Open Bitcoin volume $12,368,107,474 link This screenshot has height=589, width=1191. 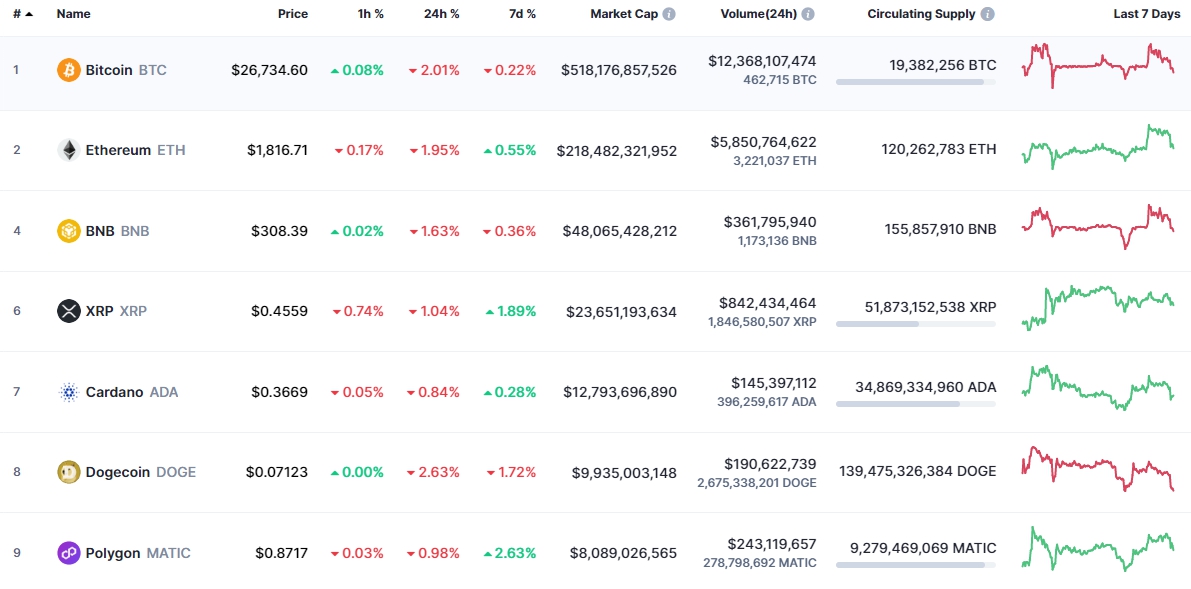coord(763,62)
